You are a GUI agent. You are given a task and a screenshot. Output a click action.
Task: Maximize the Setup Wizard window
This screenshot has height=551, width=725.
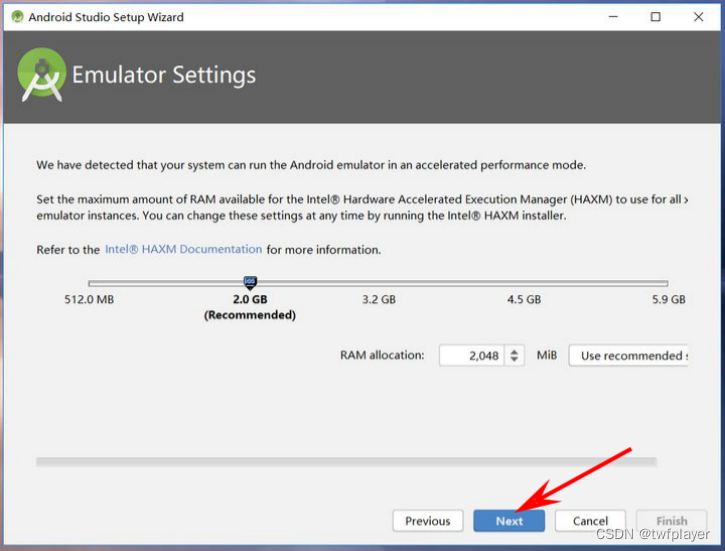pyautogui.click(x=655, y=17)
